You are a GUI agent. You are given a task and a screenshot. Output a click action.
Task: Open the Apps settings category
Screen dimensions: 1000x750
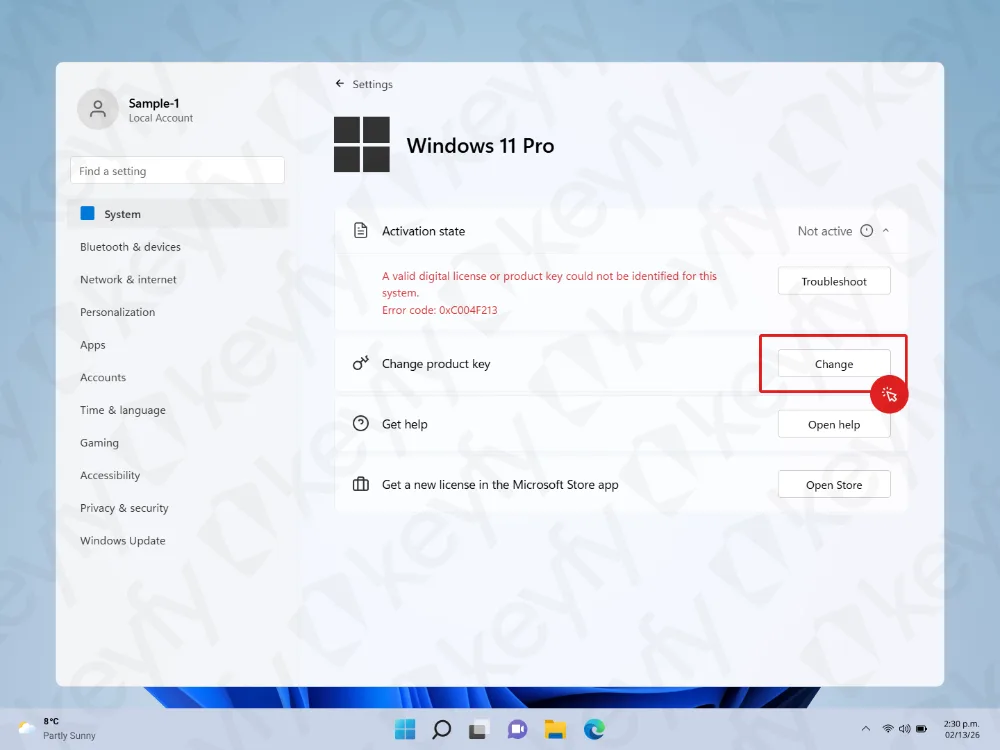pyautogui.click(x=92, y=345)
